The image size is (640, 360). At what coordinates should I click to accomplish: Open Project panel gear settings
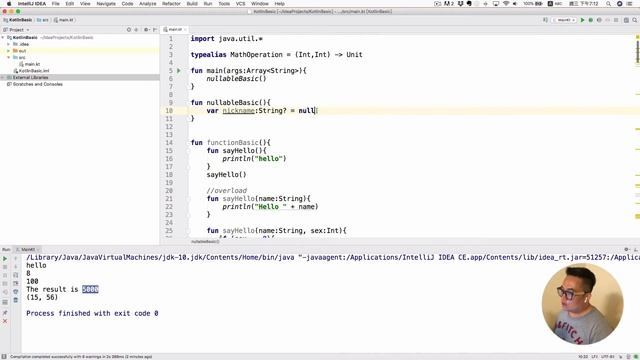click(x=146, y=29)
